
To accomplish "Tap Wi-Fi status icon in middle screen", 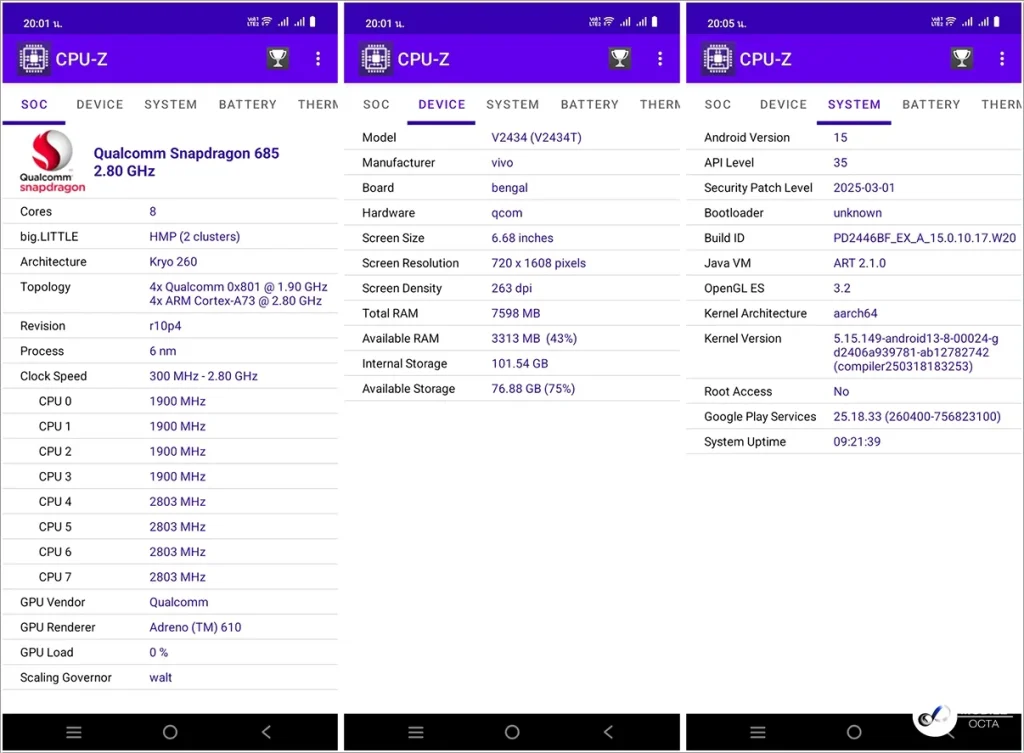I will point(609,22).
